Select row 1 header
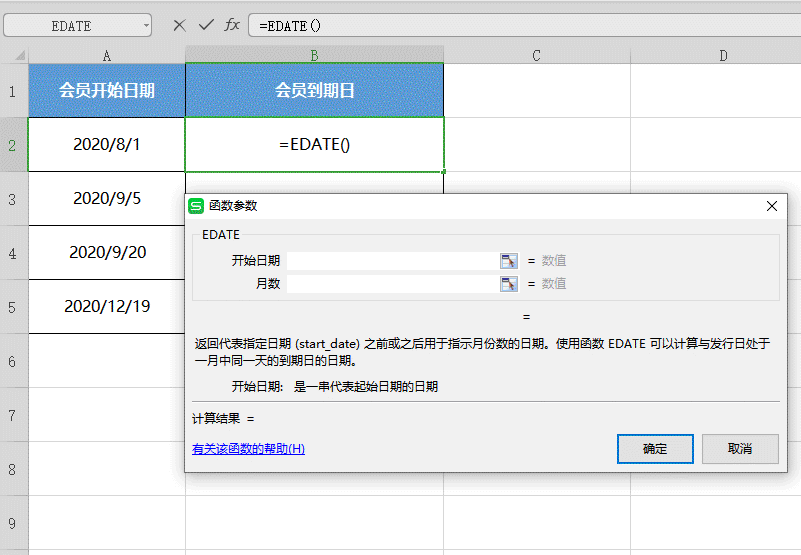Image resolution: width=801 pixels, height=555 pixels. tap(13, 91)
